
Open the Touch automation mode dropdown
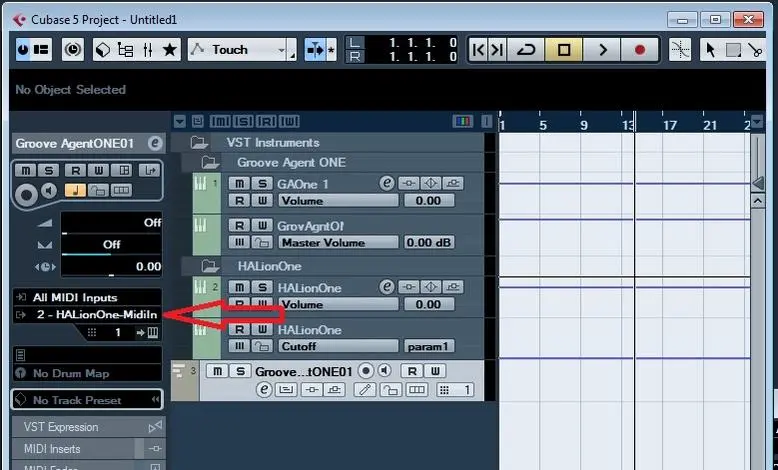242,50
